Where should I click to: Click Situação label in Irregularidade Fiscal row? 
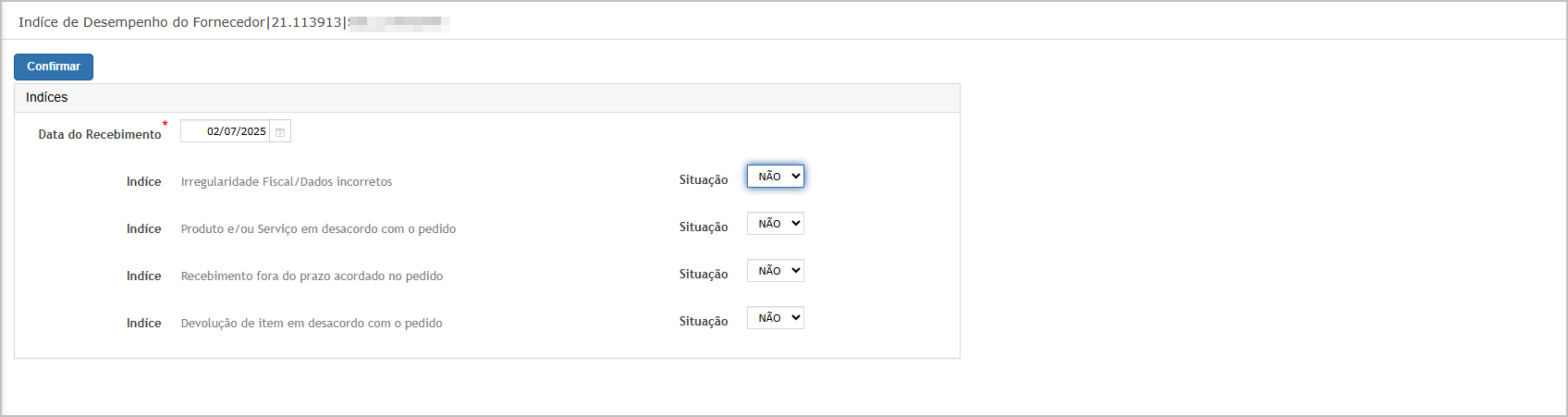tap(704, 180)
